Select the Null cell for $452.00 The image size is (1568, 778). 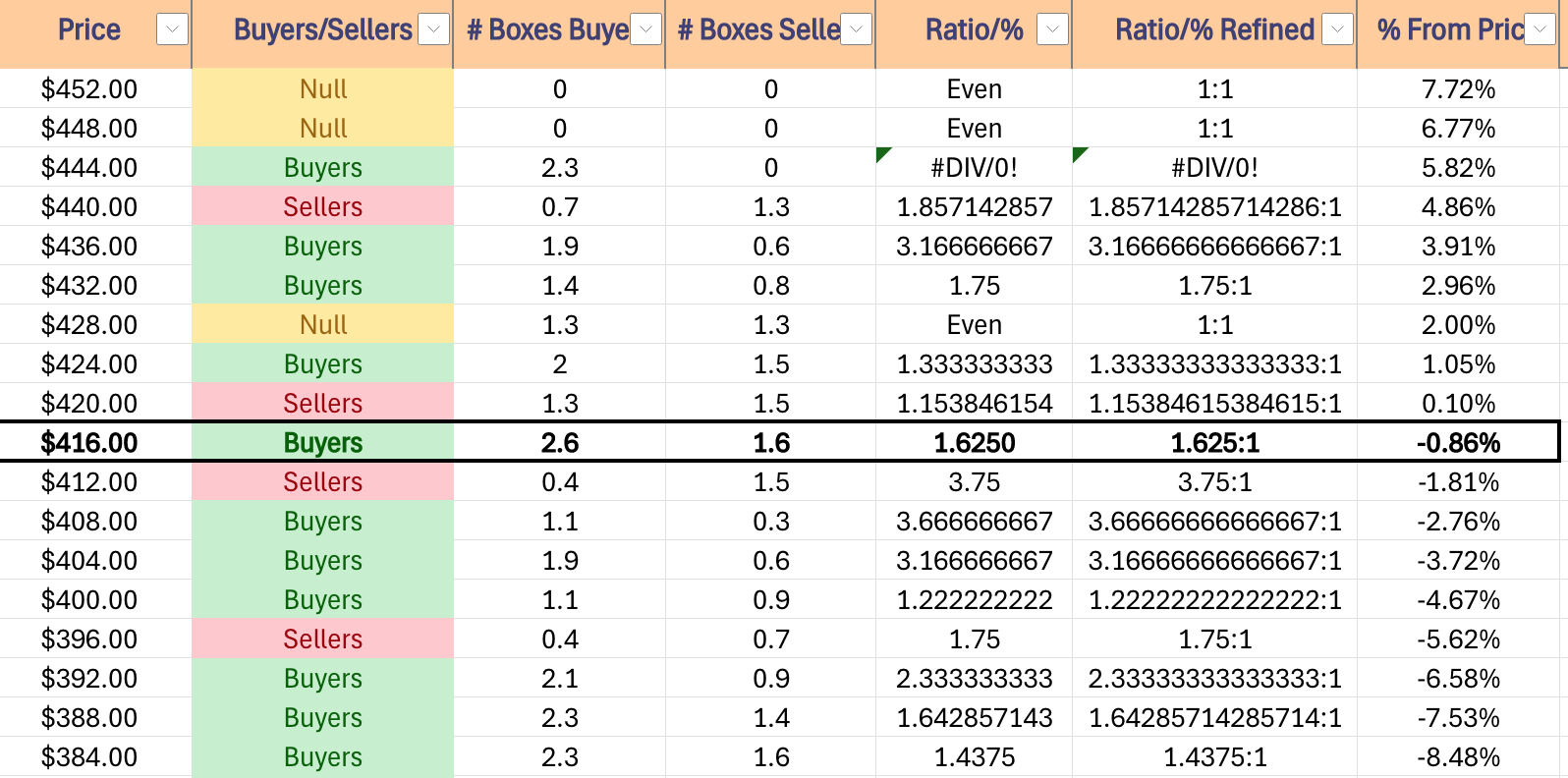pos(322,89)
